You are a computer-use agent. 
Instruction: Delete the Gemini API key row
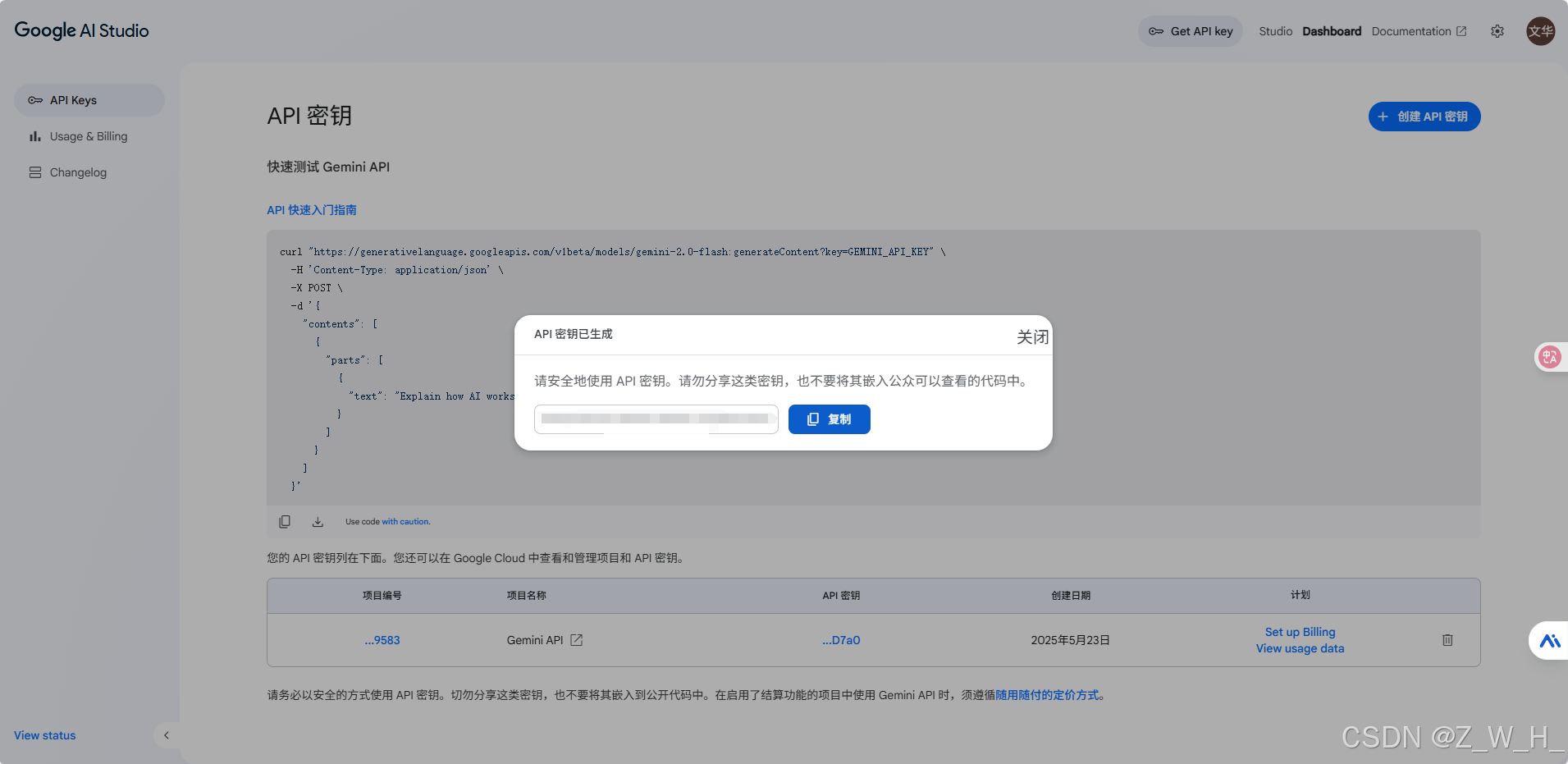pos(1447,640)
